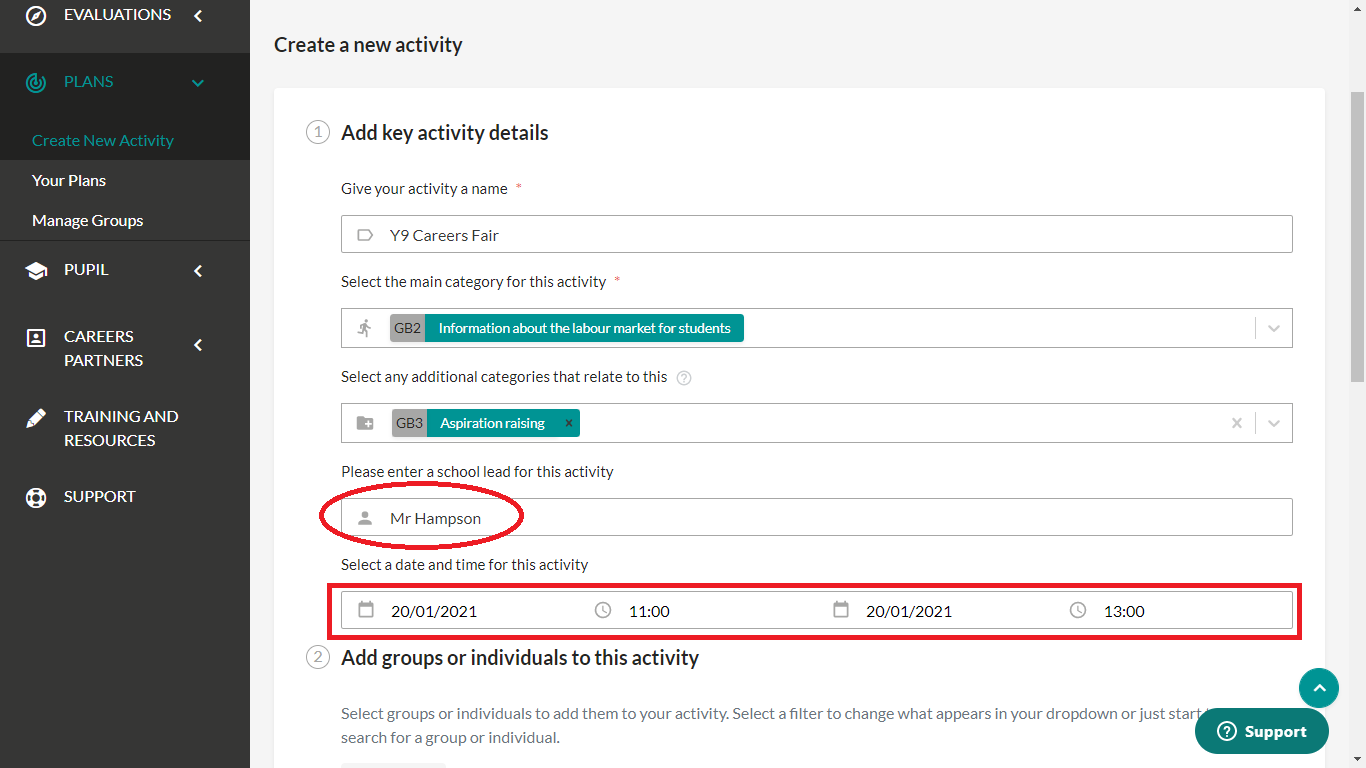
Task: Open the main category dropdown arrow
Action: [1274, 328]
